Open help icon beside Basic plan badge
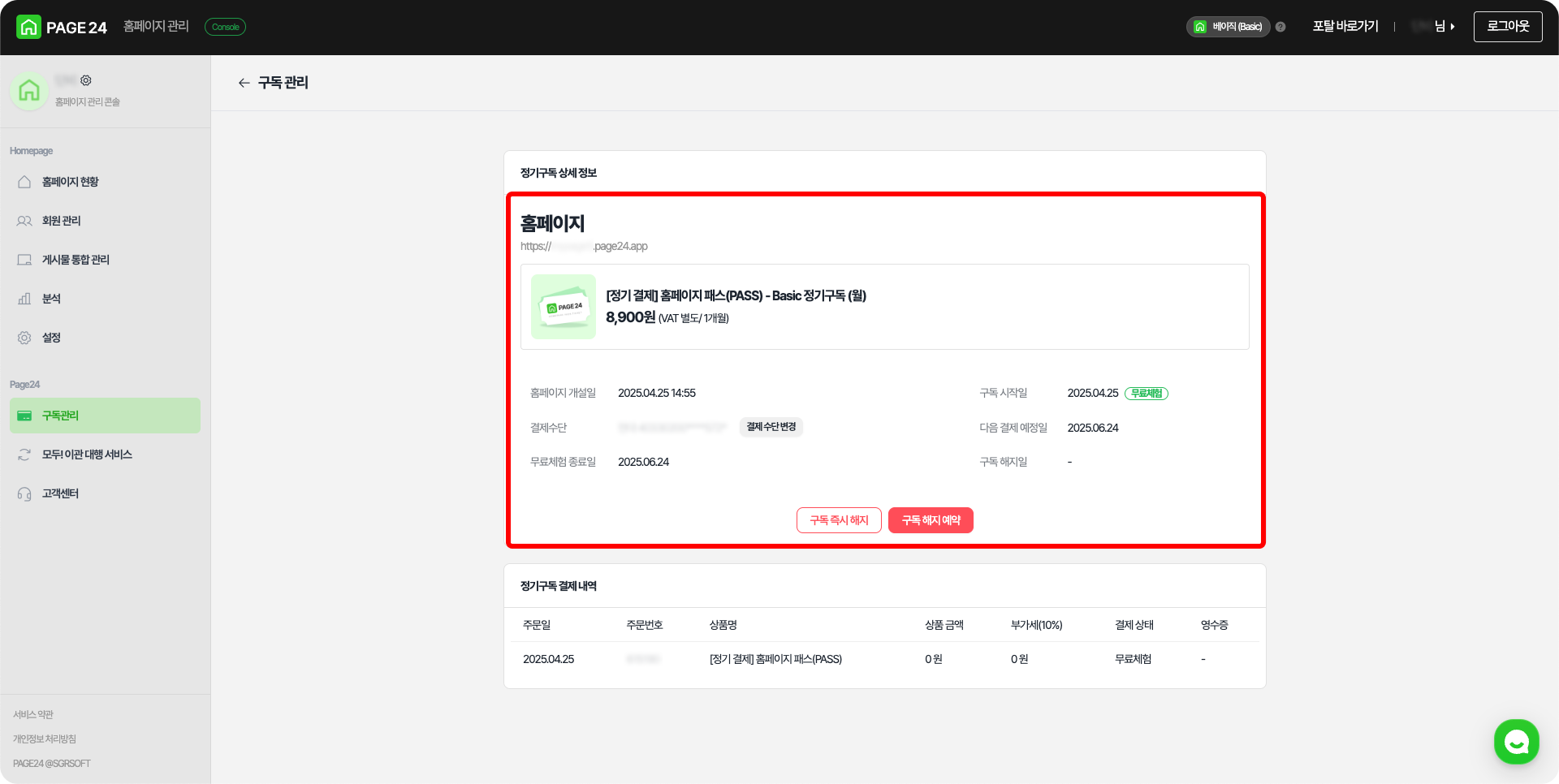 [x=1280, y=27]
